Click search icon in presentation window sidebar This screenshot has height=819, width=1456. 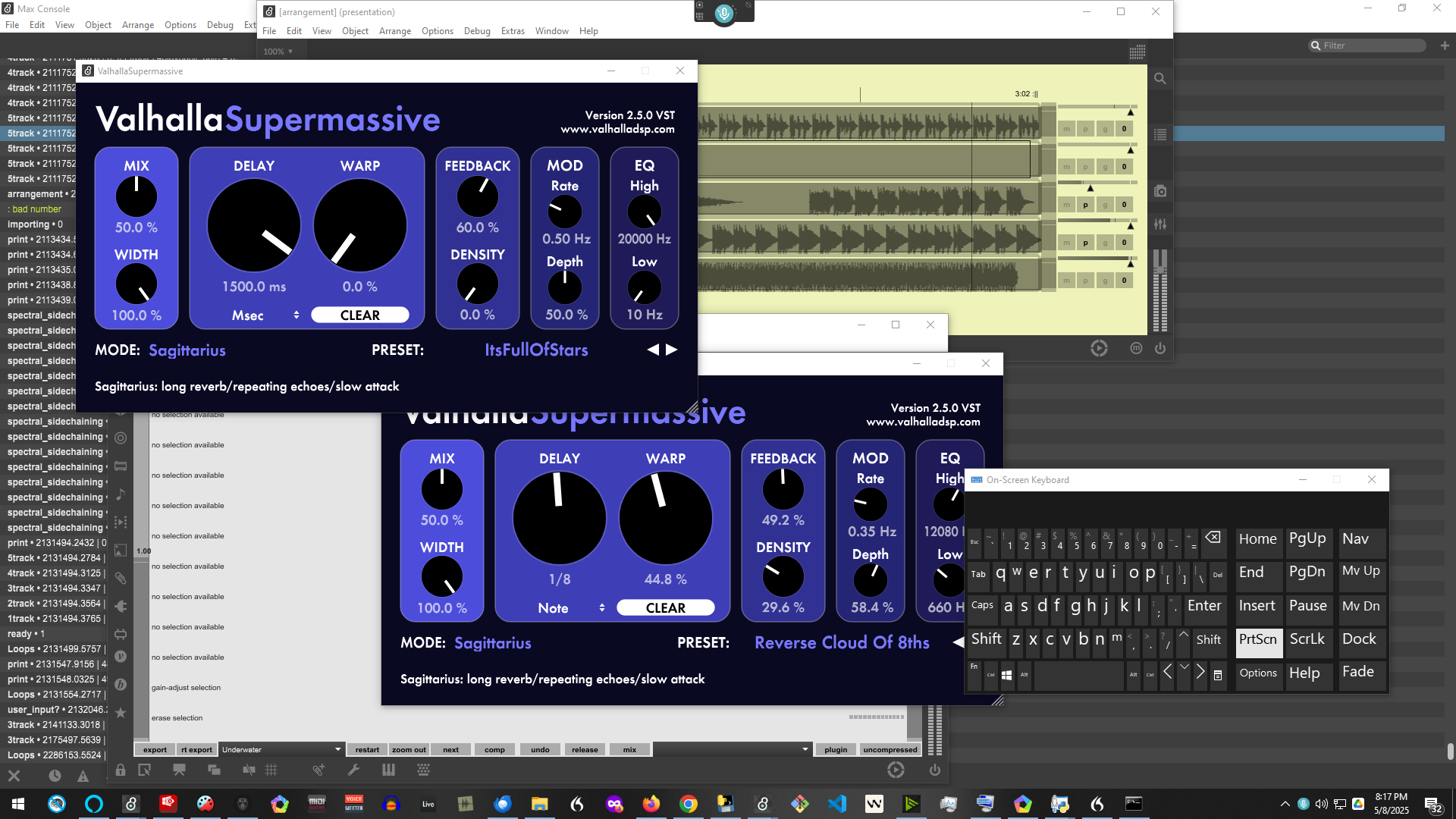pos(1160,79)
